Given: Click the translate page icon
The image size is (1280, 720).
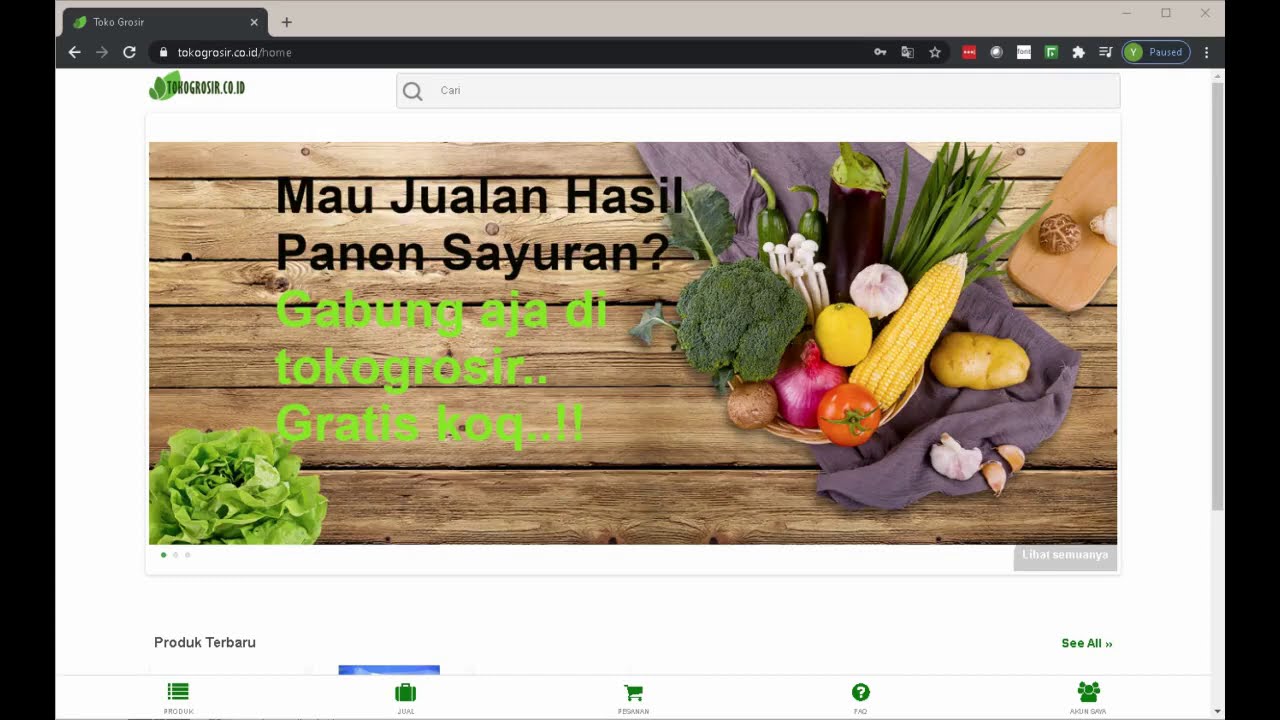Looking at the screenshot, I should (907, 52).
